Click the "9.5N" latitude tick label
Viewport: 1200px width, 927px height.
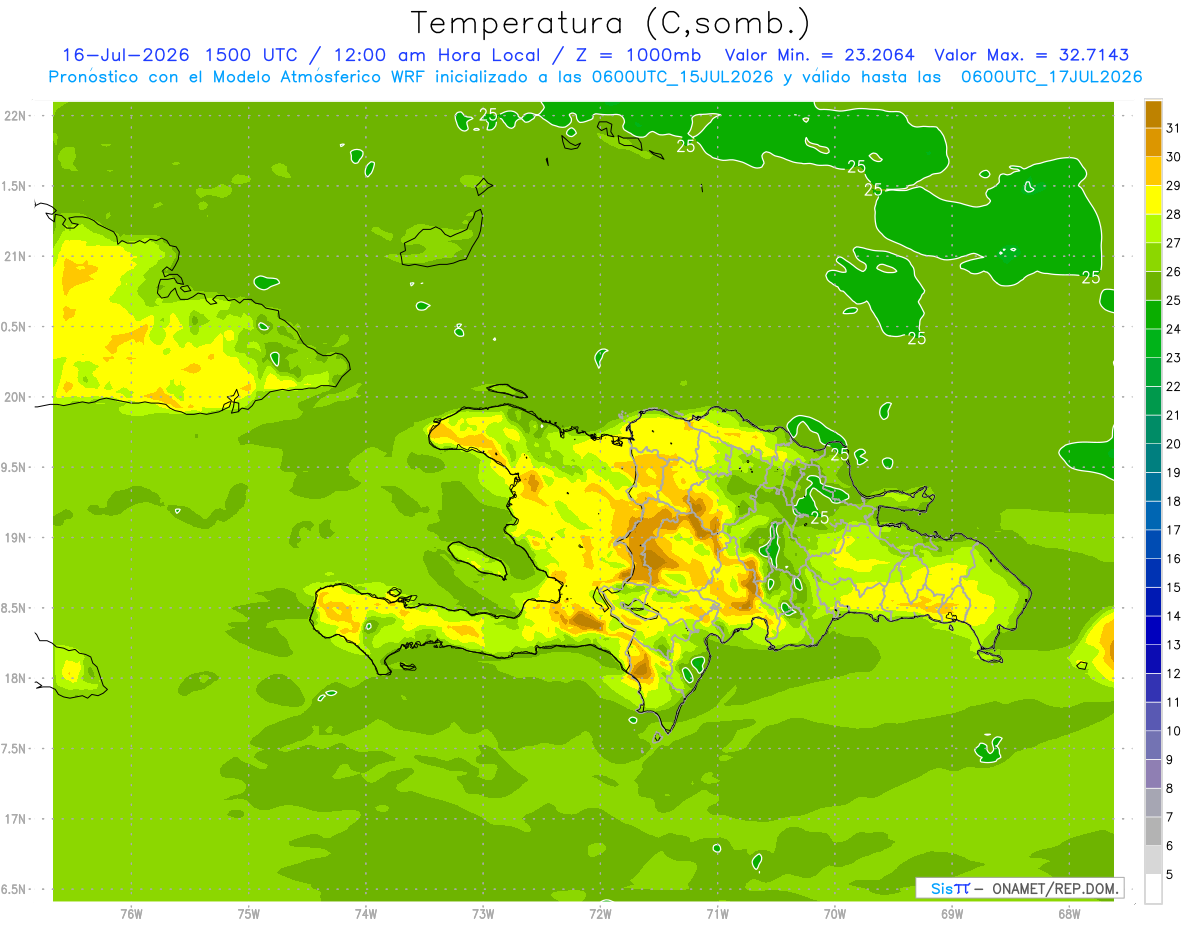pyautogui.click(x=14, y=467)
